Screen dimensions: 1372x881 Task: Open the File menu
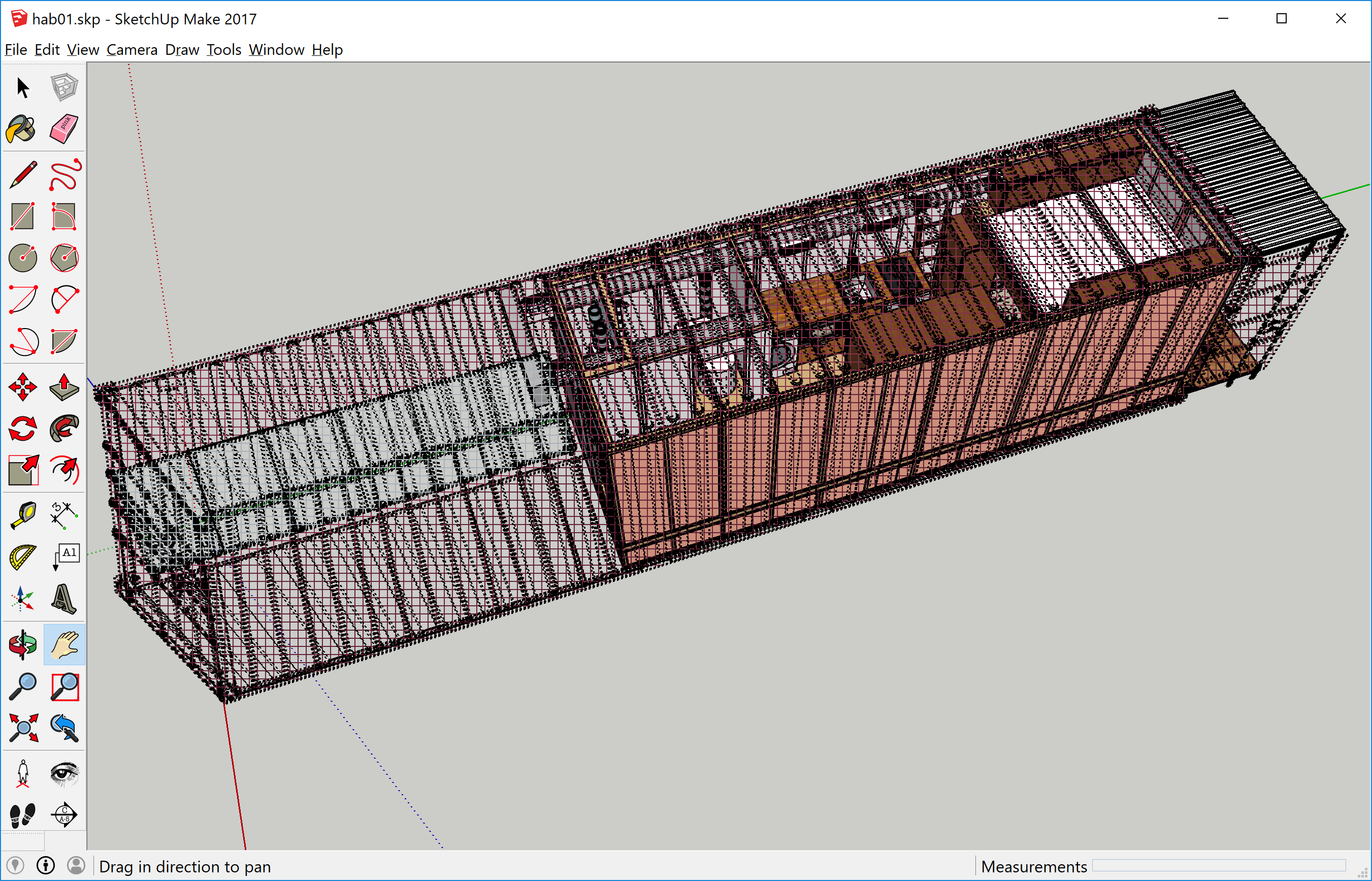click(x=16, y=50)
